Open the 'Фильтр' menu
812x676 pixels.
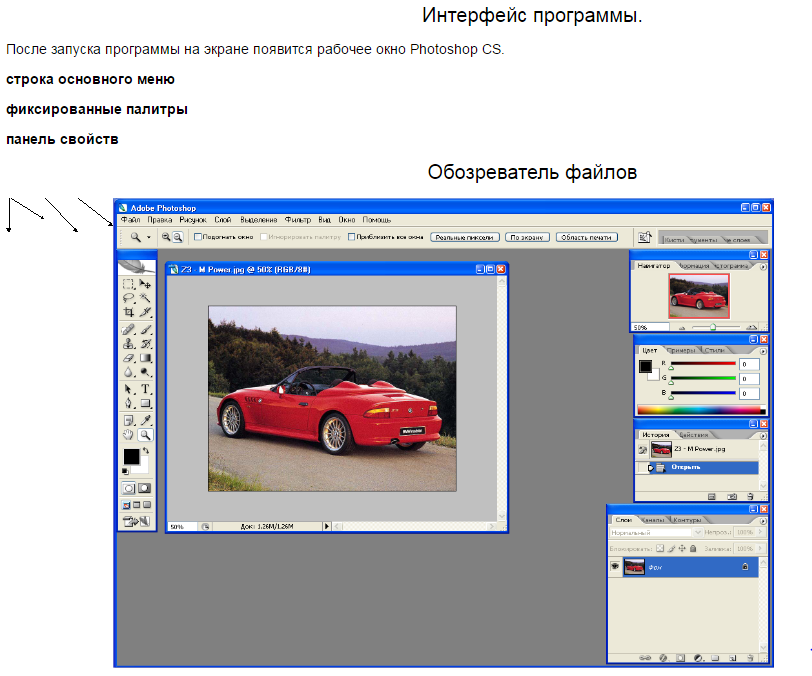click(x=298, y=219)
